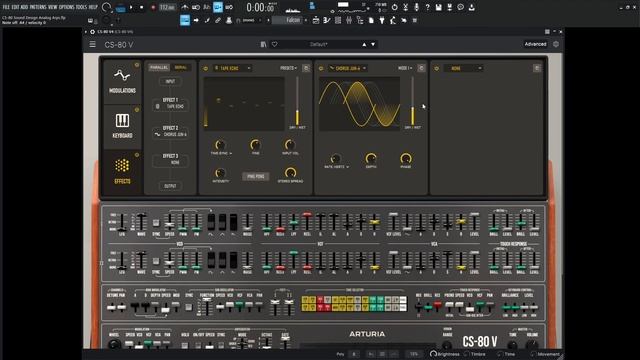Click the microphone recording icon

416,7
